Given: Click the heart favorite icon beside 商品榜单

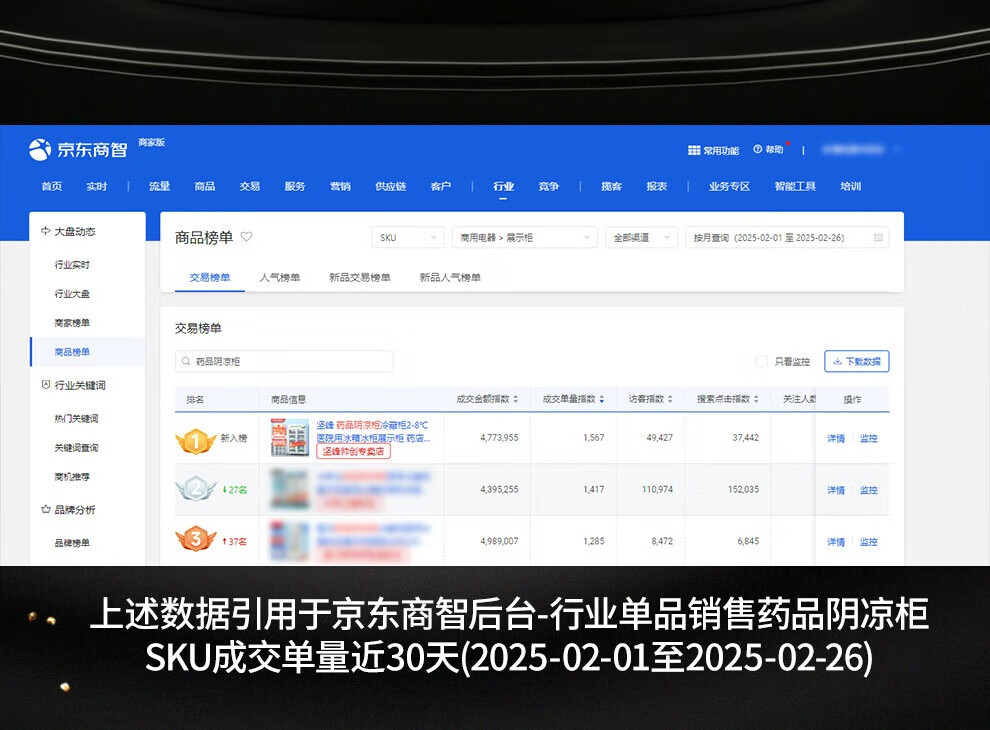Looking at the screenshot, I should (247, 237).
